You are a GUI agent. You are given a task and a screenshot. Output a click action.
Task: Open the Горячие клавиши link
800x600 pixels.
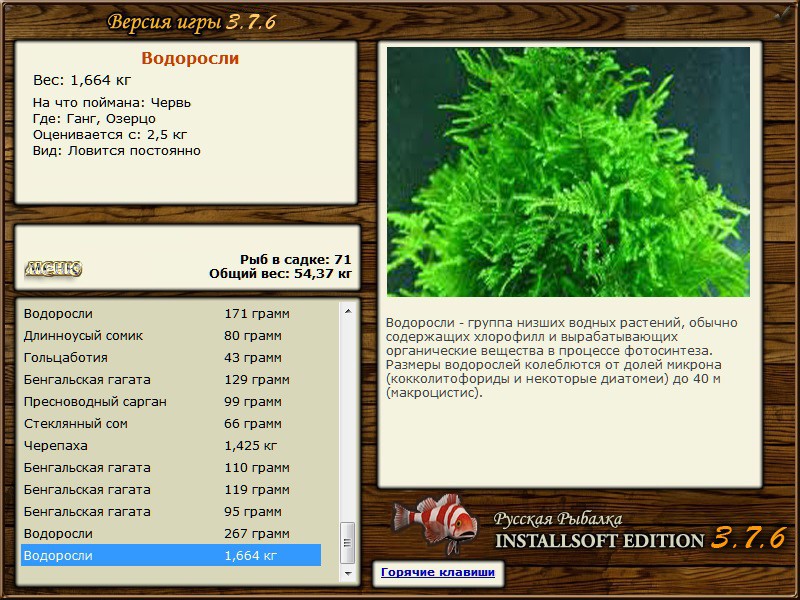pyautogui.click(x=438, y=572)
